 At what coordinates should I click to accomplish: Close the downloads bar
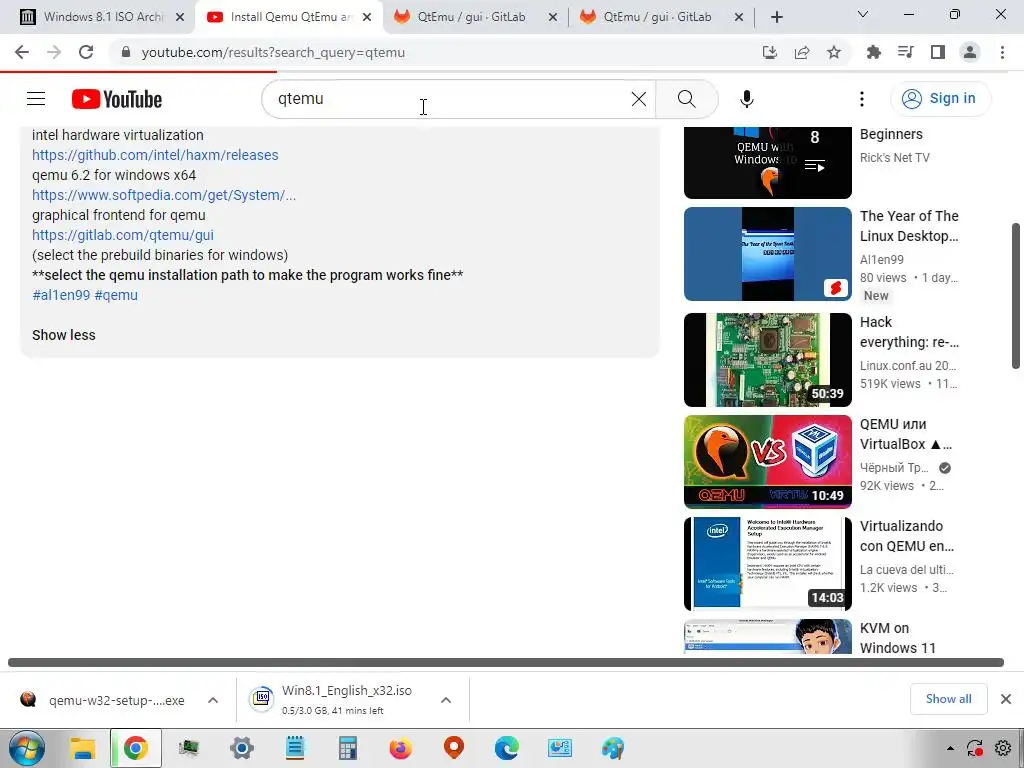click(x=1006, y=699)
